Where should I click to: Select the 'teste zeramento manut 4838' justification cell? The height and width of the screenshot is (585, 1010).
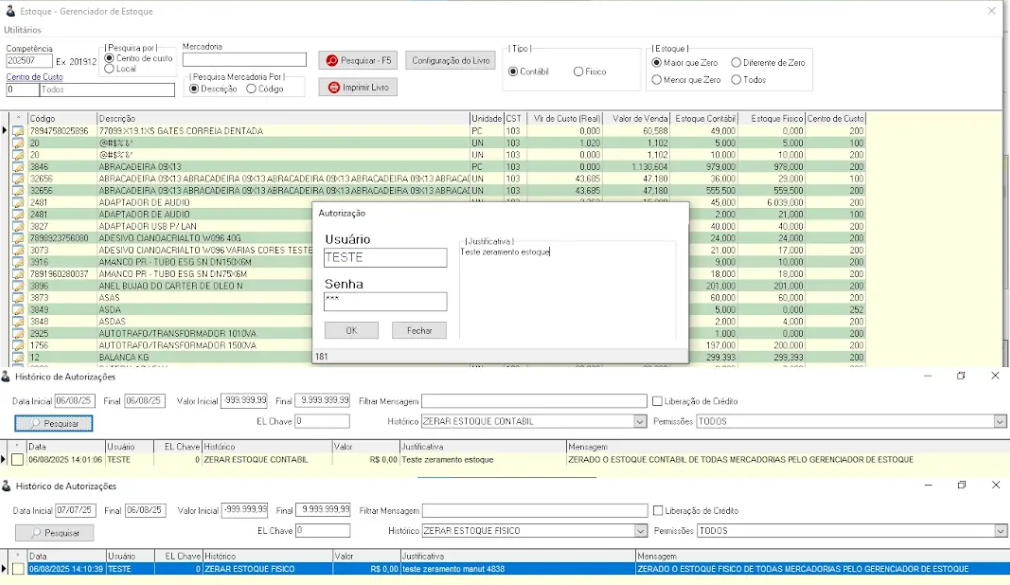pyautogui.click(x=517, y=569)
